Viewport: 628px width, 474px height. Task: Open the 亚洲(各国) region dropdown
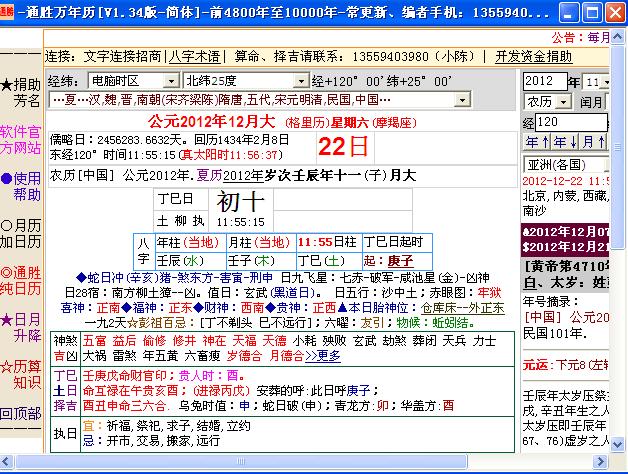(566, 165)
